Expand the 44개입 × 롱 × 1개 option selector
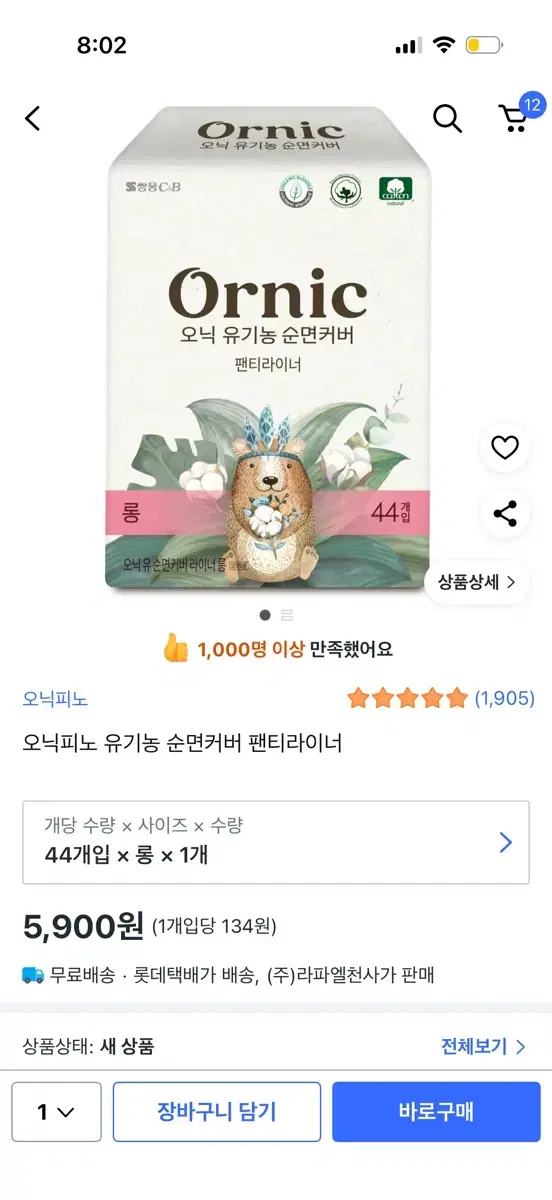 (x=276, y=842)
